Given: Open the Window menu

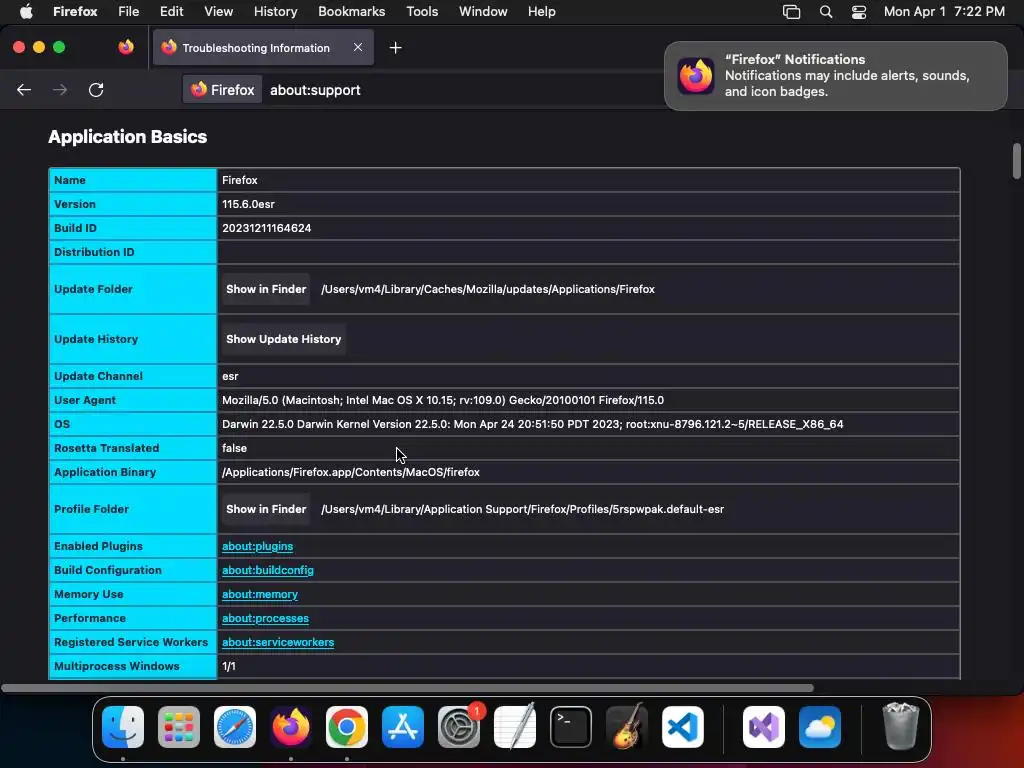Looking at the screenshot, I should [x=483, y=12].
